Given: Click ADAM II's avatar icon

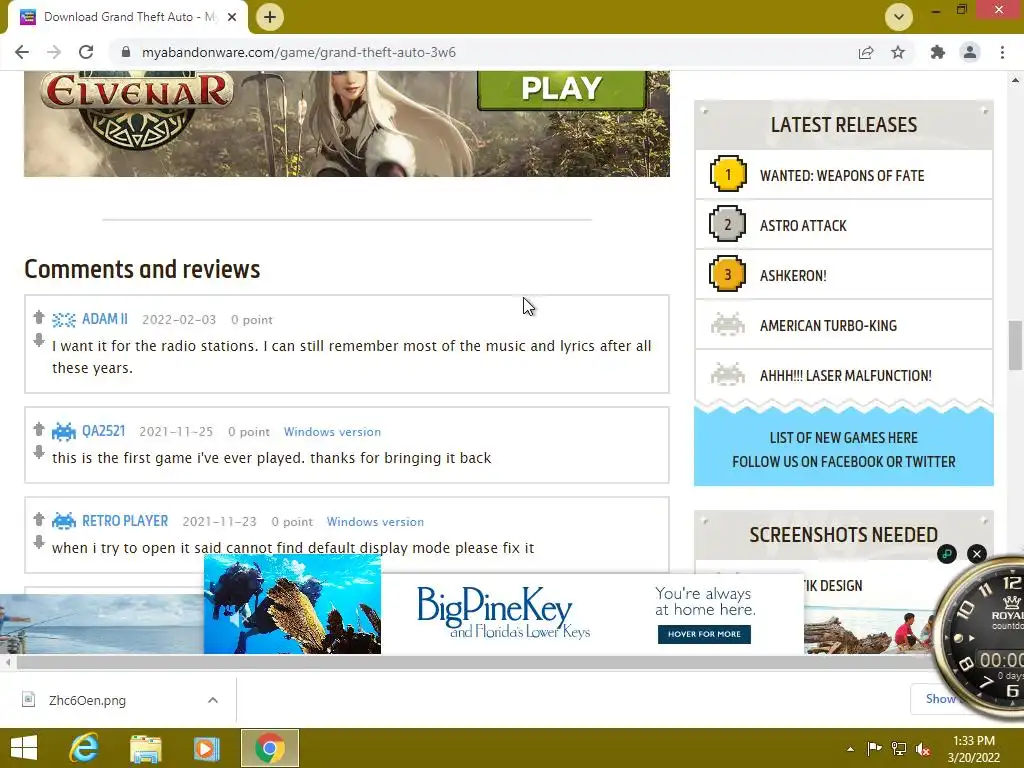Looking at the screenshot, I should coord(63,319).
